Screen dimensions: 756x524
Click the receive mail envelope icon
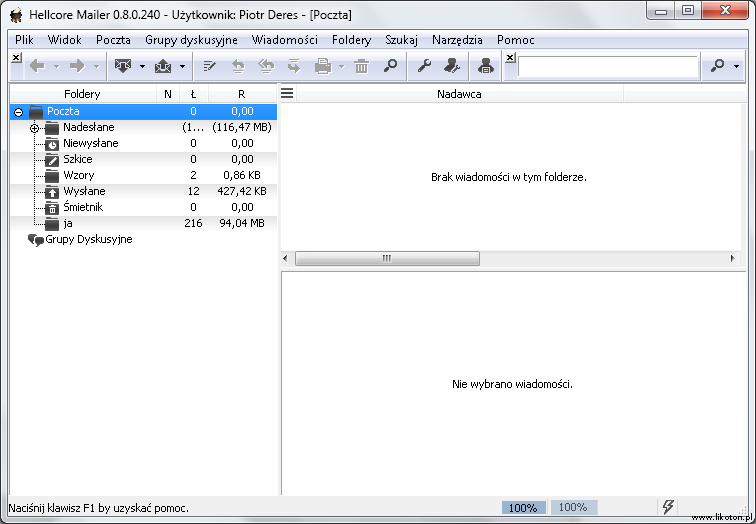[x=123, y=66]
